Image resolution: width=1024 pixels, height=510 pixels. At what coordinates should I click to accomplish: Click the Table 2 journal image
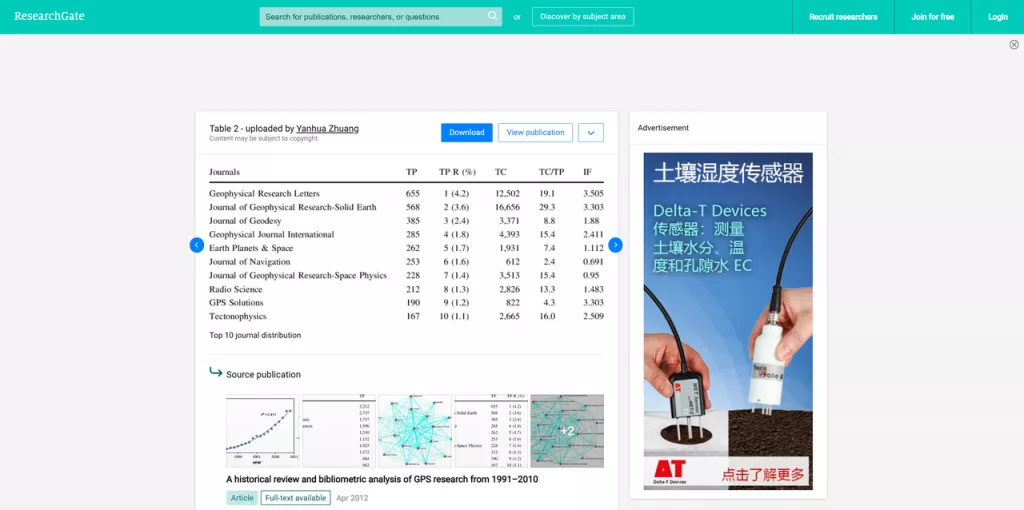[x=406, y=244]
